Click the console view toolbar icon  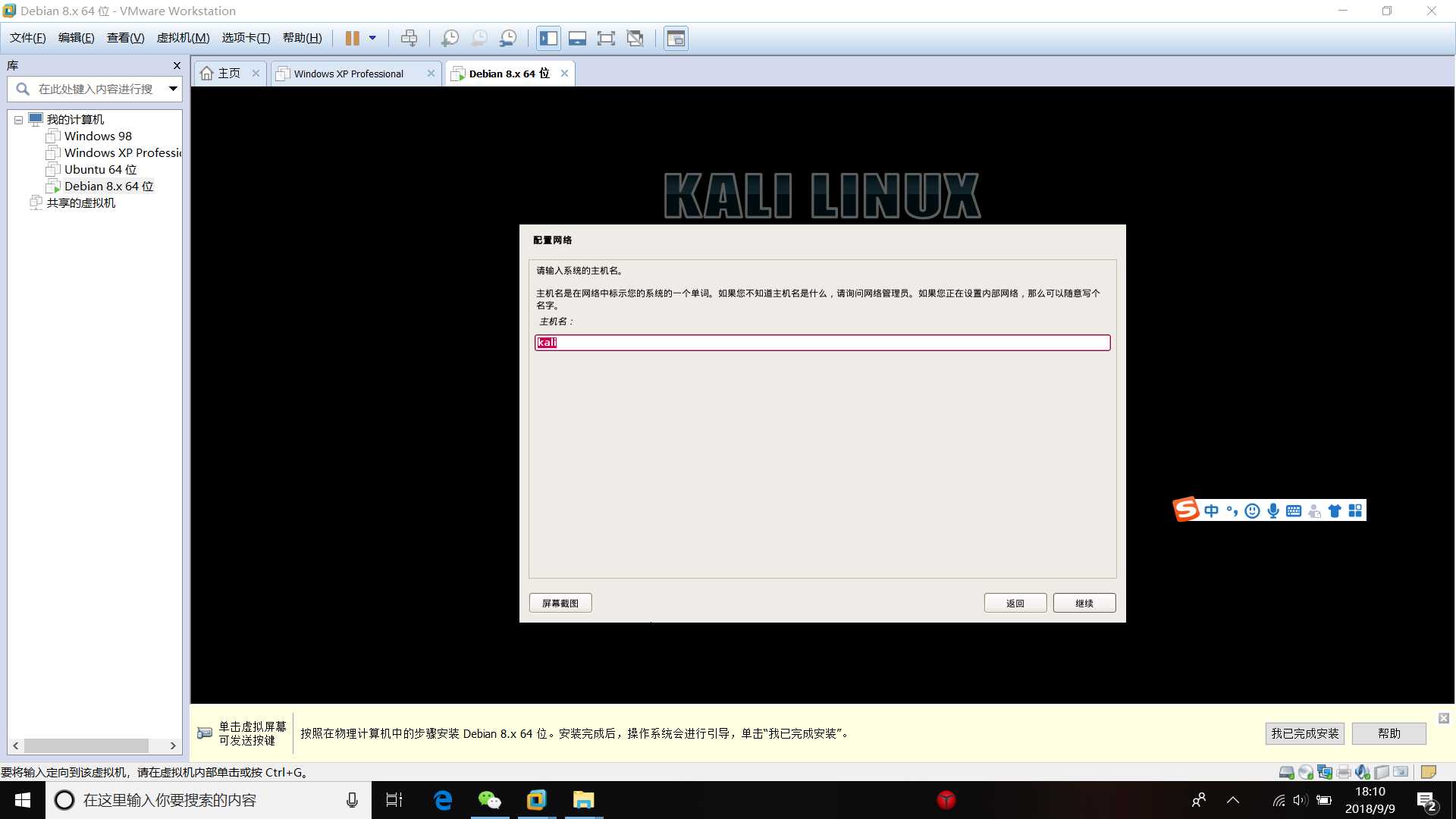[x=676, y=38]
